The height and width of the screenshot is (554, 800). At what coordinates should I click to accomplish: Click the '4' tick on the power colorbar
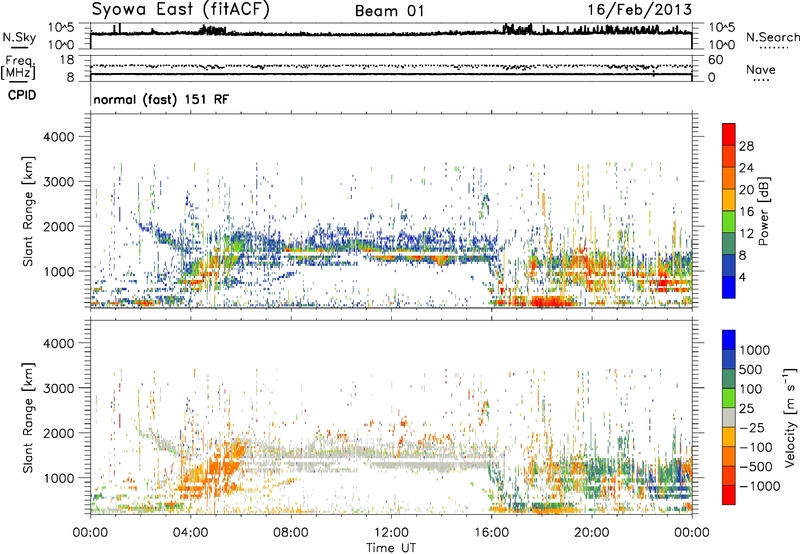tap(742, 277)
